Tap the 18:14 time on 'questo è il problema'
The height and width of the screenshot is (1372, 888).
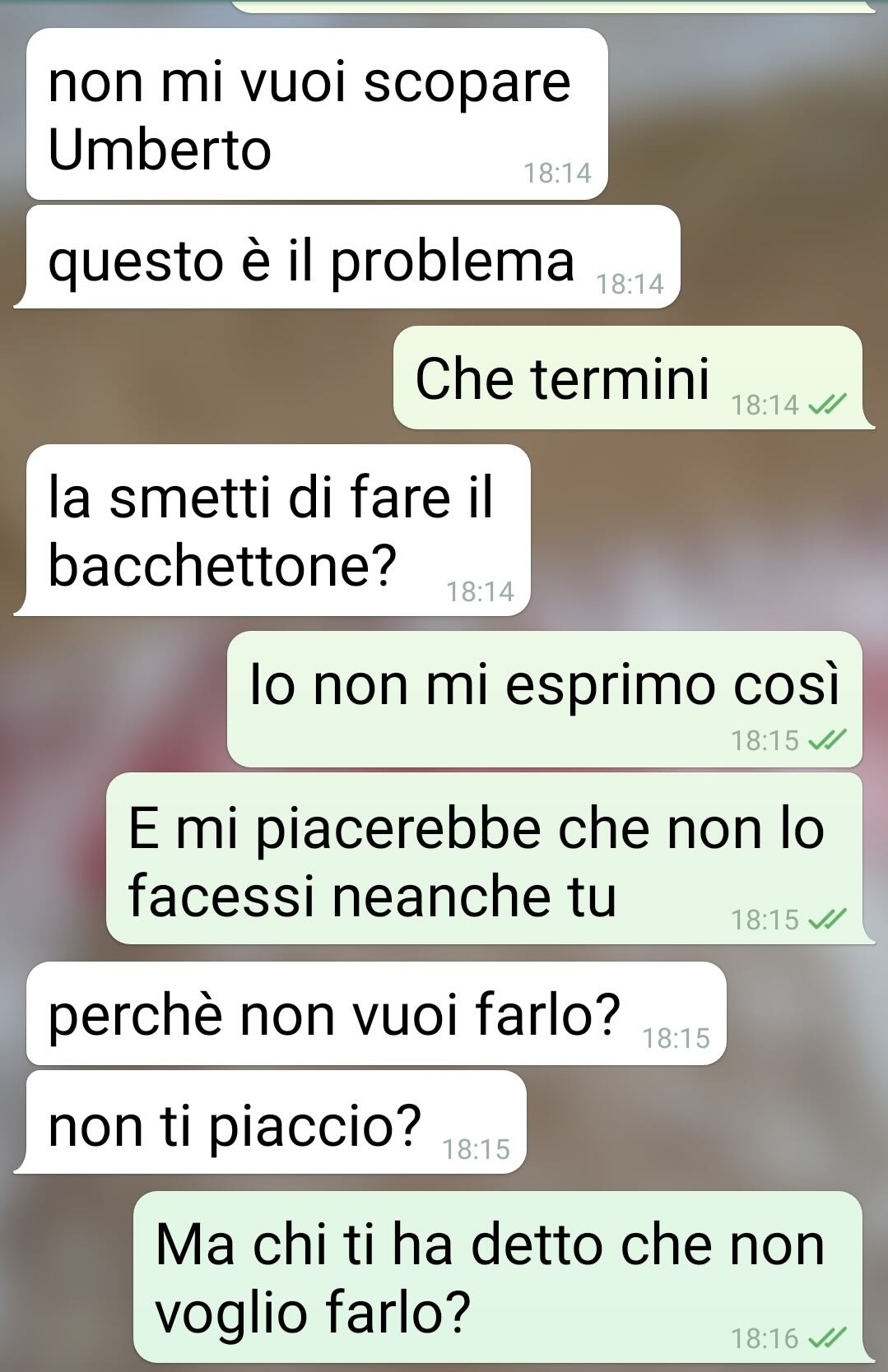(x=630, y=284)
